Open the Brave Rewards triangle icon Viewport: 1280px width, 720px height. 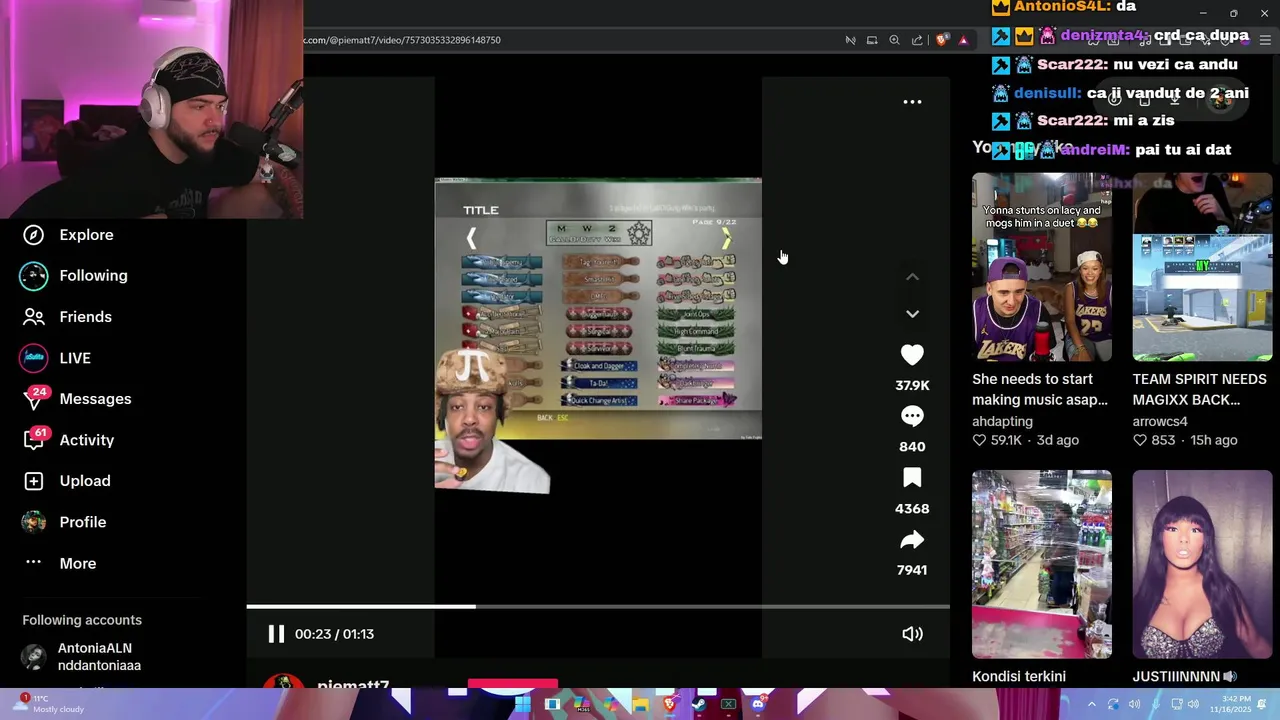963,40
